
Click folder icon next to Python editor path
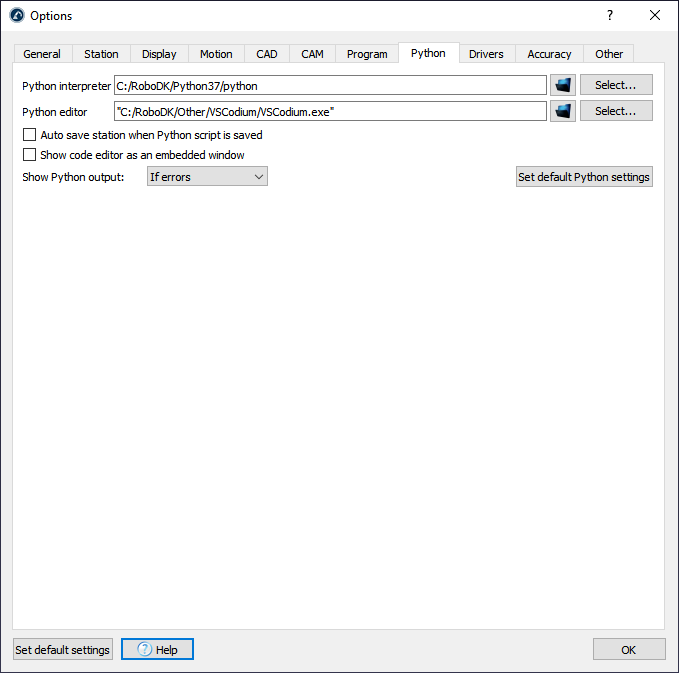pyautogui.click(x=563, y=111)
